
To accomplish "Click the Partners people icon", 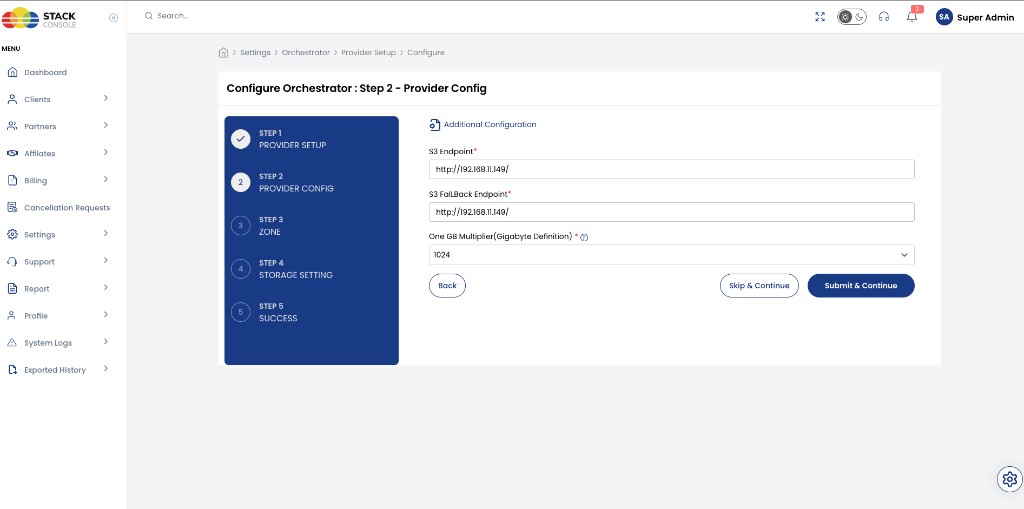I will (x=12, y=126).
